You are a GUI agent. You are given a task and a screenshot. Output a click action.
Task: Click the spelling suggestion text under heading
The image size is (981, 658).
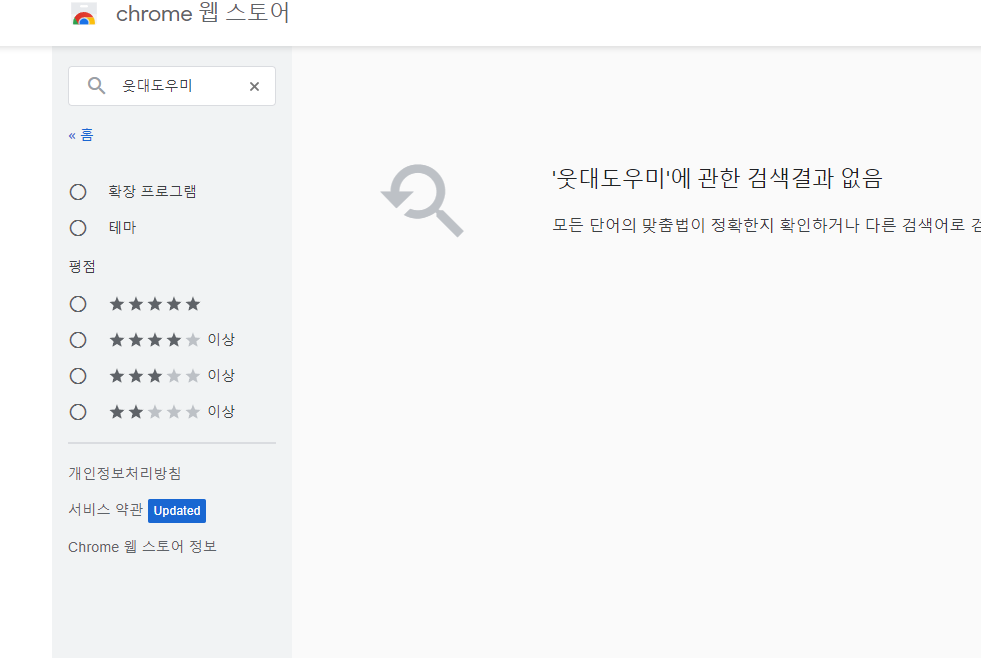765,224
